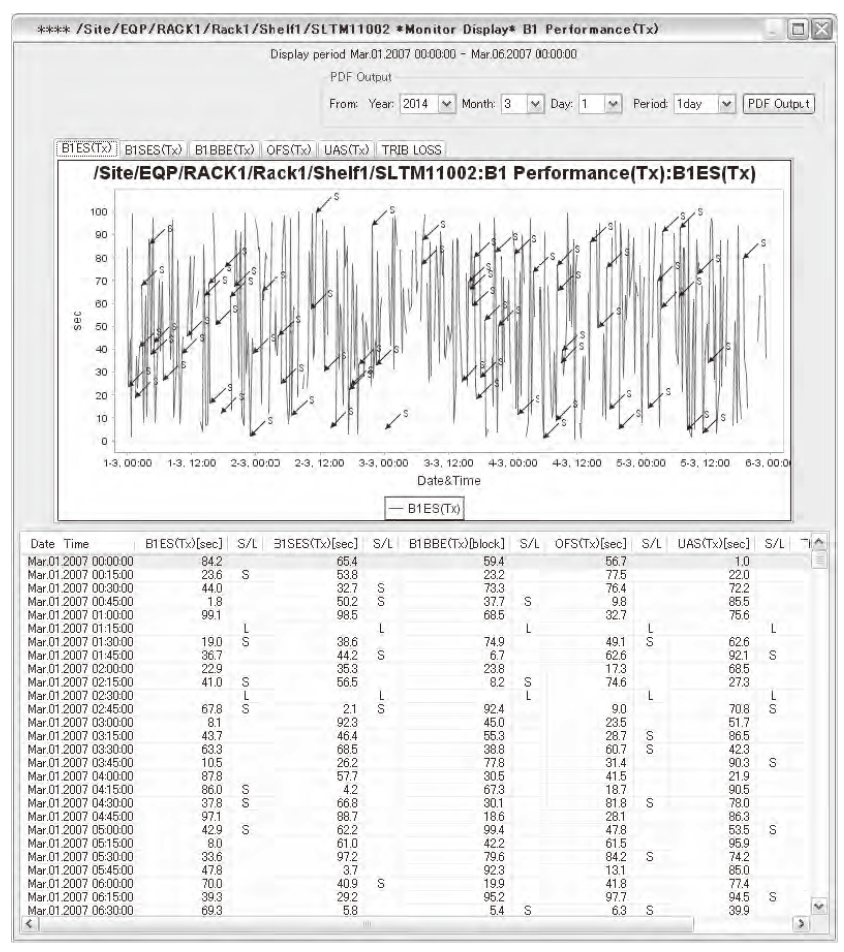Click the B1ES(Tx)[sec] column header
844x952 pixels.
coord(183,544)
